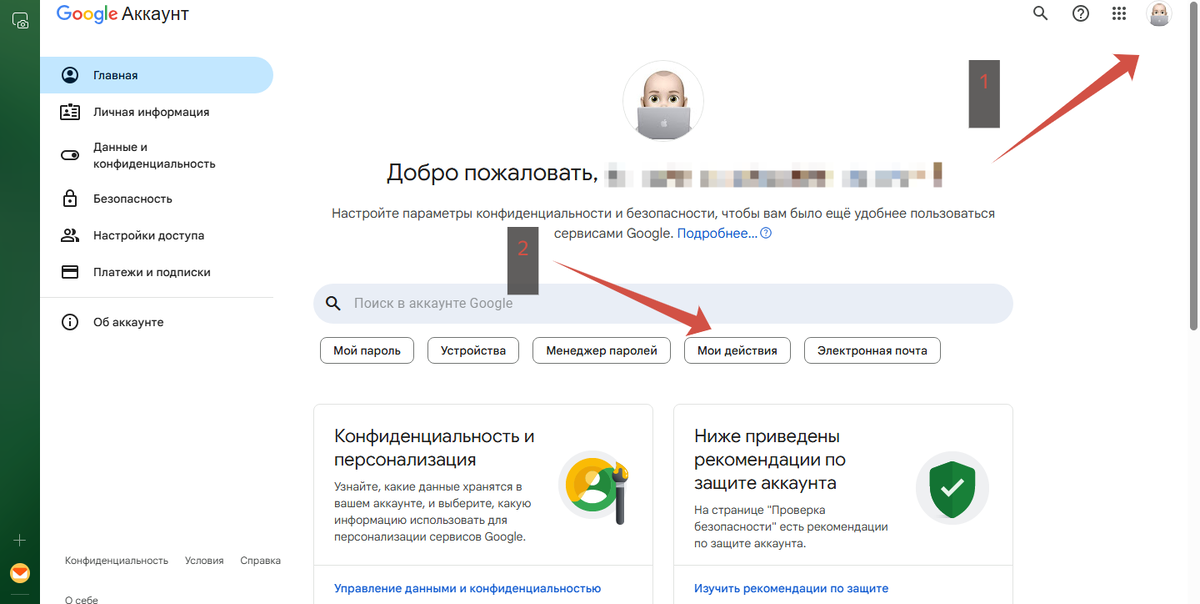Open Личная информация section
Viewport: 1200px width, 604px height.
pos(157,112)
